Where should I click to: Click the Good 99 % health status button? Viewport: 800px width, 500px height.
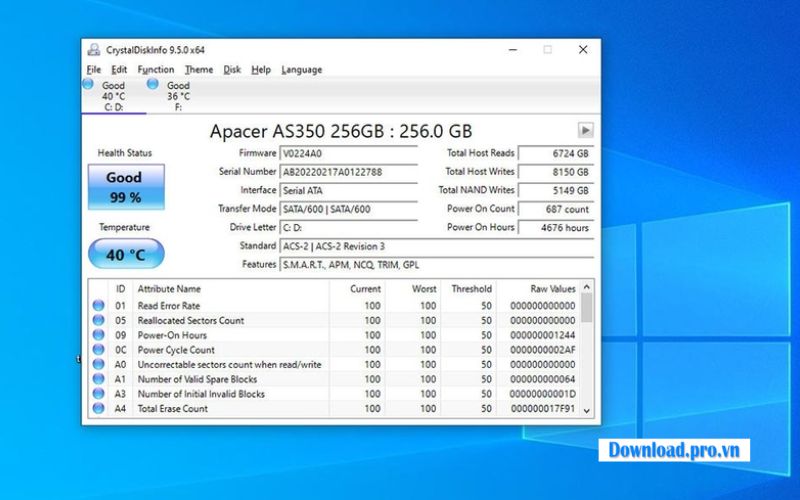tap(125, 187)
